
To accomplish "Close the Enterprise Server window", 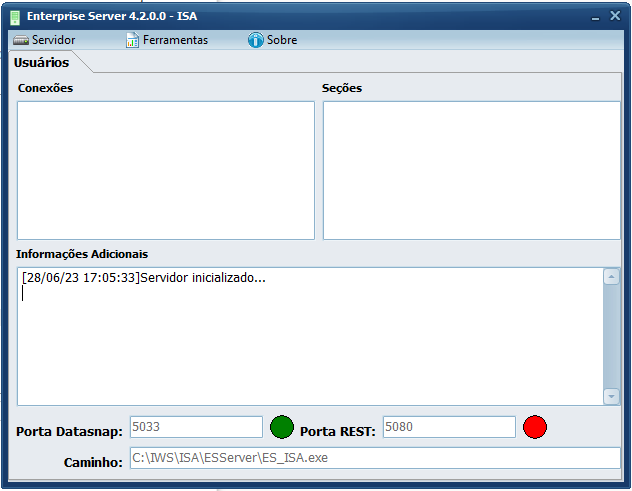I will (x=615, y=16).
